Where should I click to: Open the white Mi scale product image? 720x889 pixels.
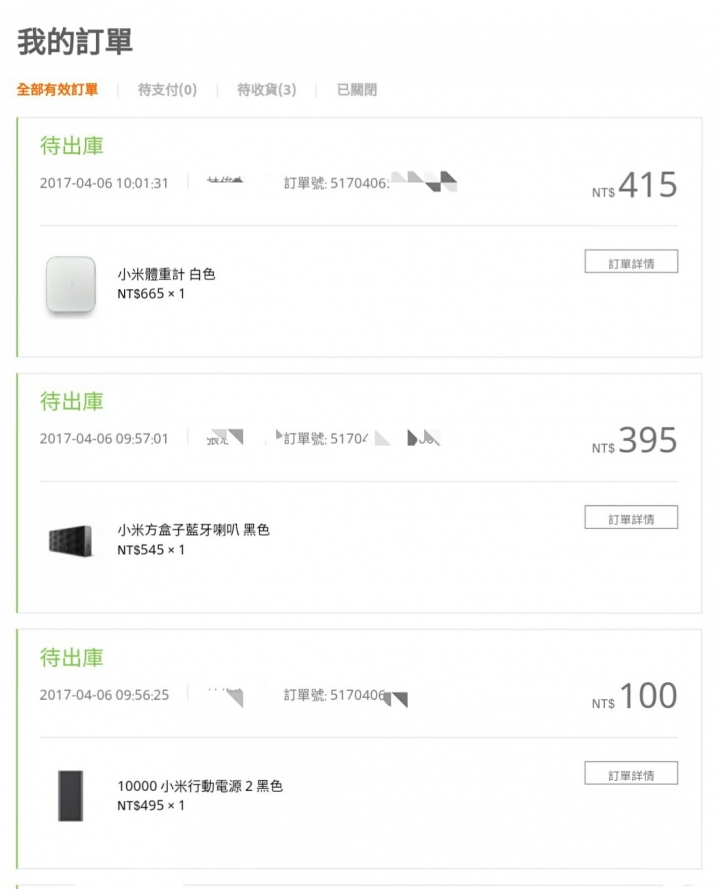click(x=71, y=285)
